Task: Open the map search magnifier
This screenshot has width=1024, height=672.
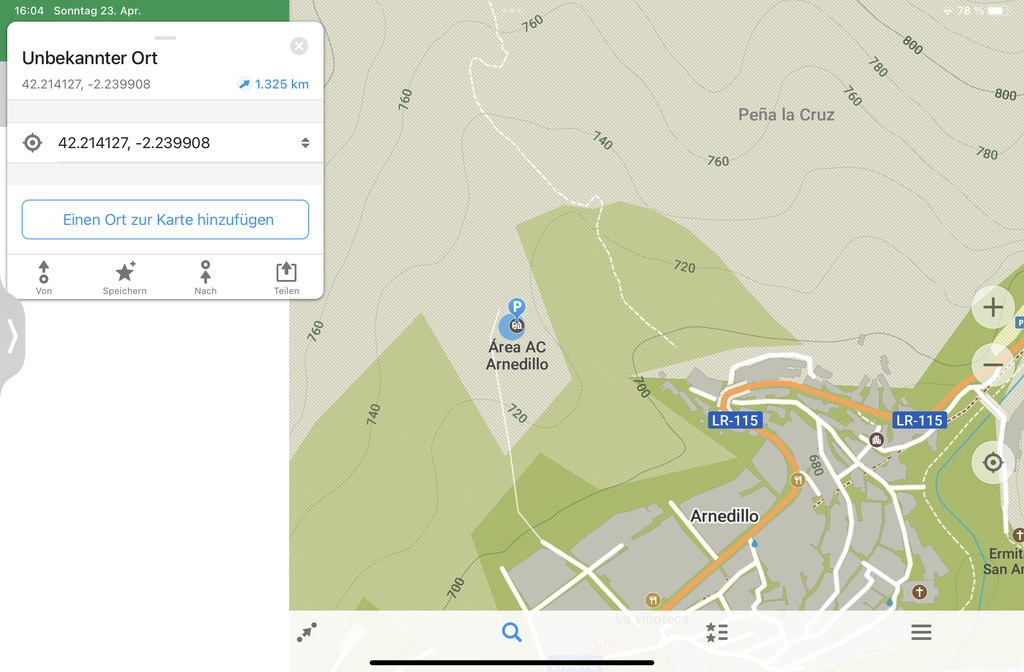Action: point(511,632)
